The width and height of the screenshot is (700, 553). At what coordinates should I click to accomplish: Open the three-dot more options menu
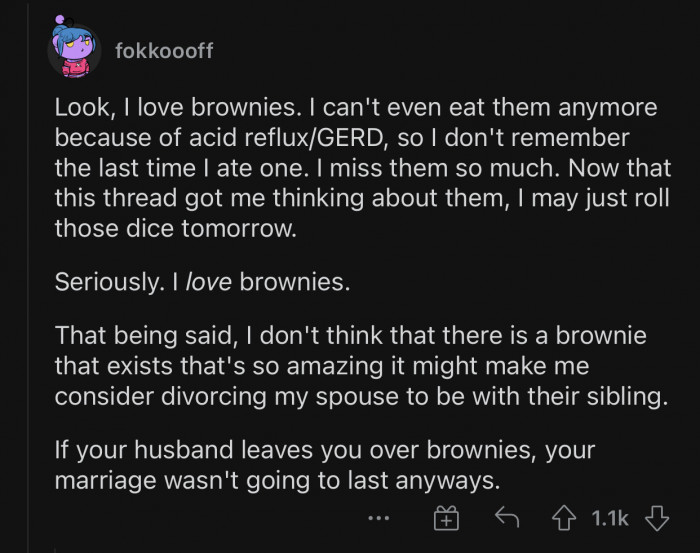[377, 518]
